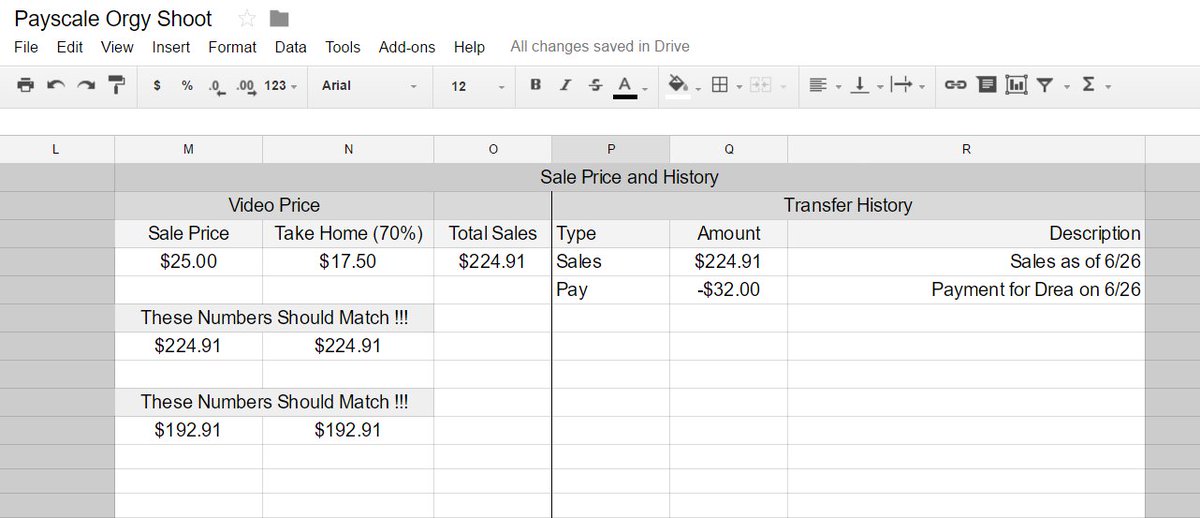This screenshot has height=518, width=1200.
Task: Select column M header
Action: pos(188,149)
